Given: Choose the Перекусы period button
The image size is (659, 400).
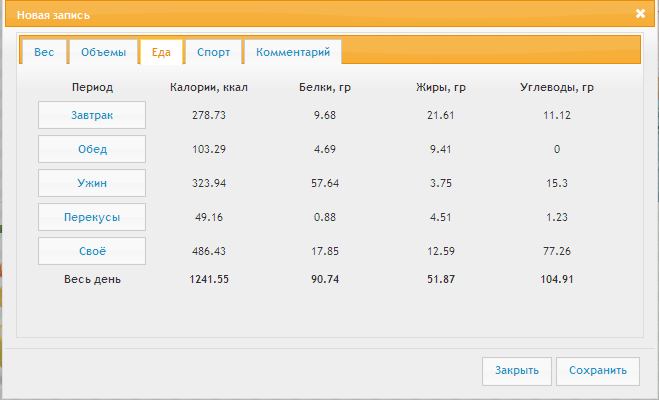Looking at the screenshot, I should [x=92, y=217].
